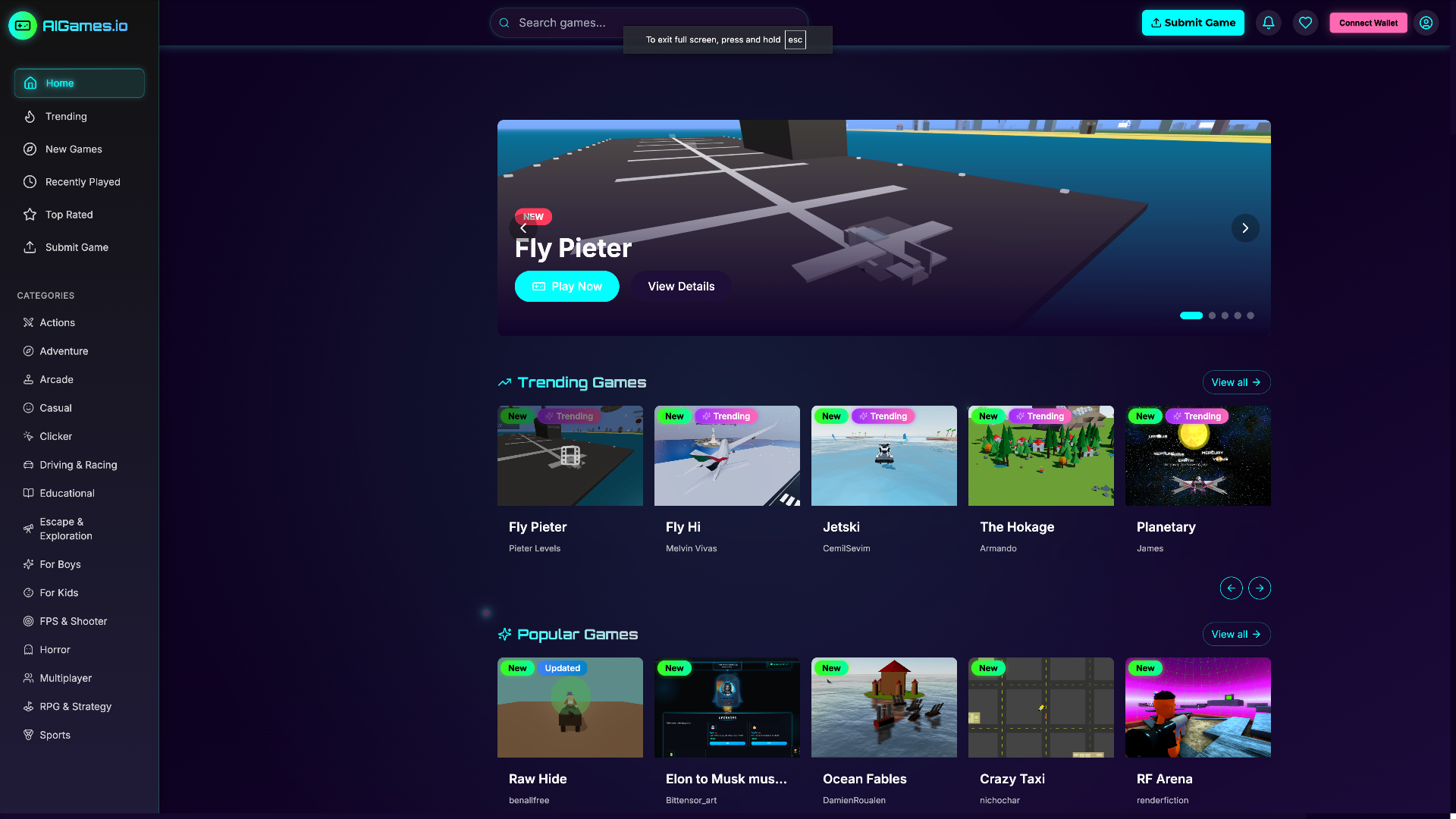Click Actions crossed swords icon
This screenshot has height=819, width=1456.
(28, 322)
